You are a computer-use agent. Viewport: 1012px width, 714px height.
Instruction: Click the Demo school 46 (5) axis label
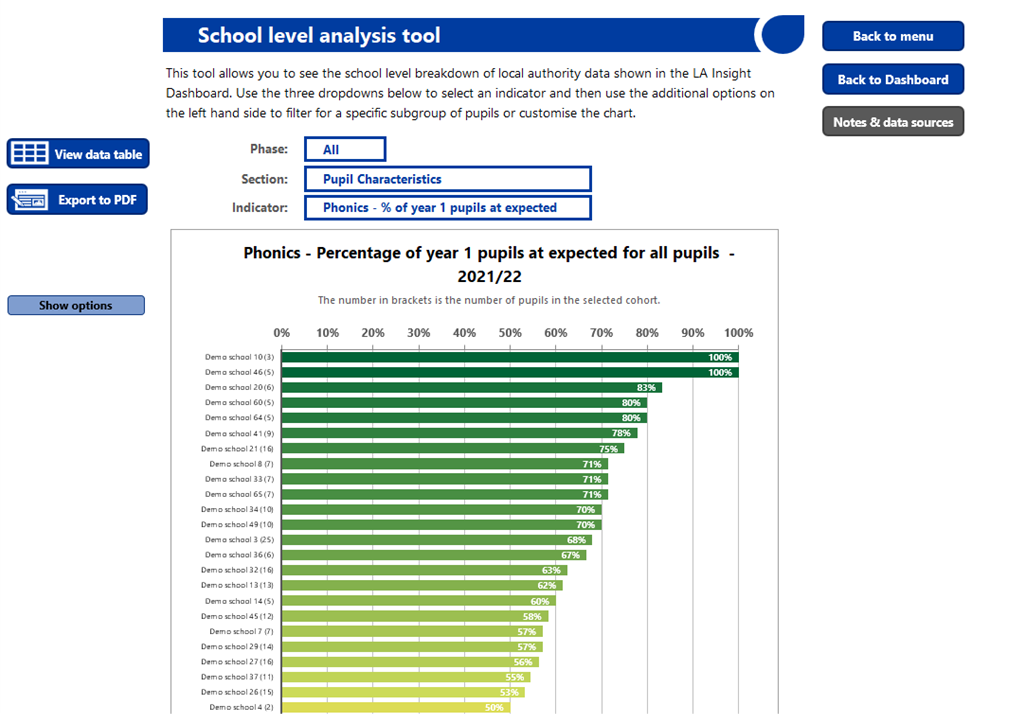(x=239, y=372)
